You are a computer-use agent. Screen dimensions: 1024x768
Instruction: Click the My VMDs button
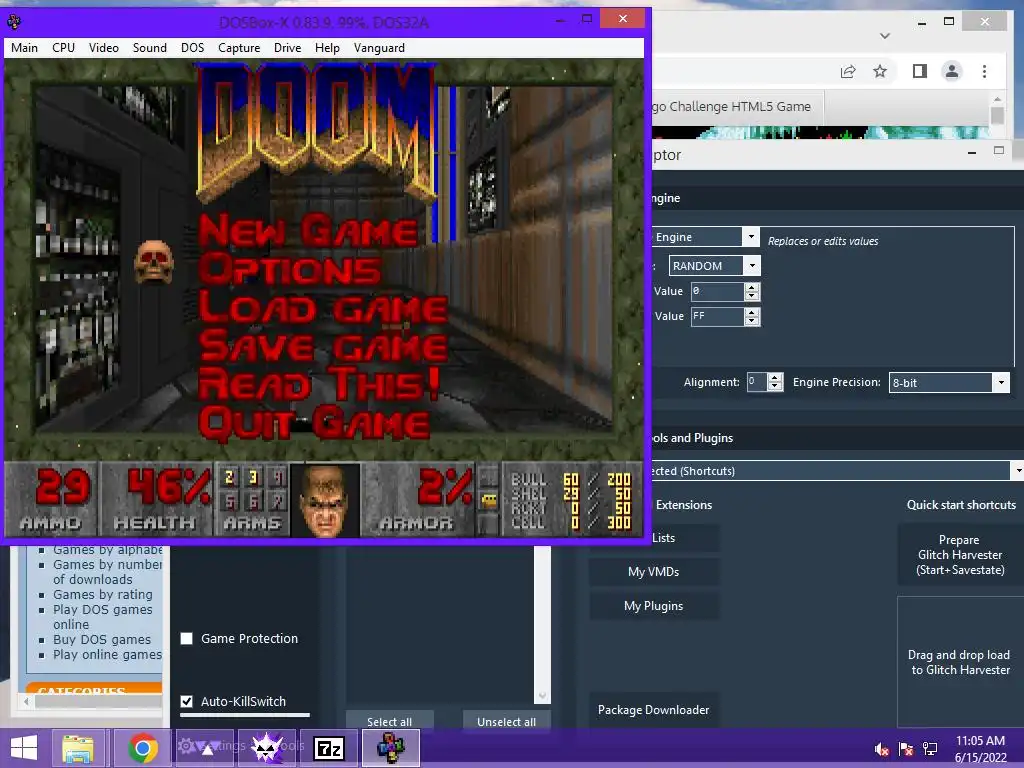pos(654,572)
